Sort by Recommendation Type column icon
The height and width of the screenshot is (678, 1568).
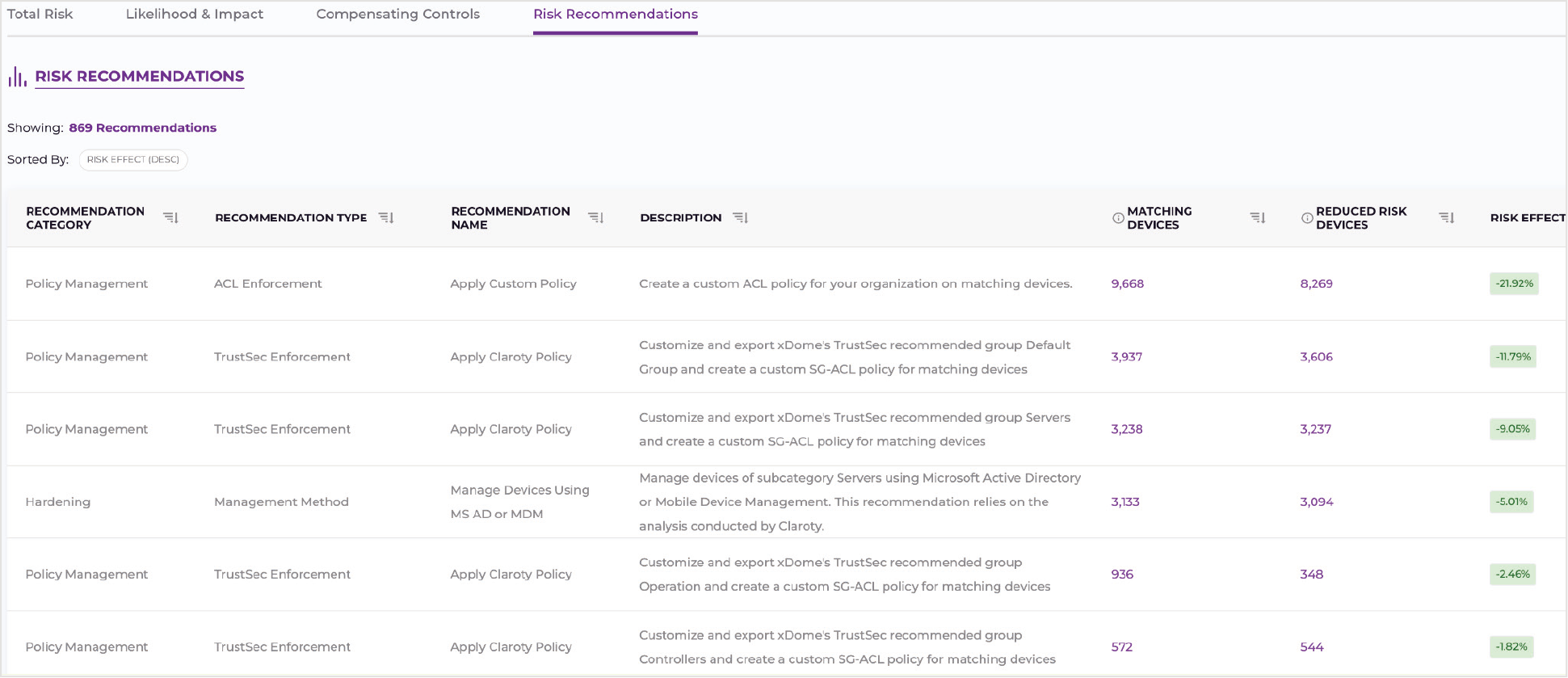(386, 217)
